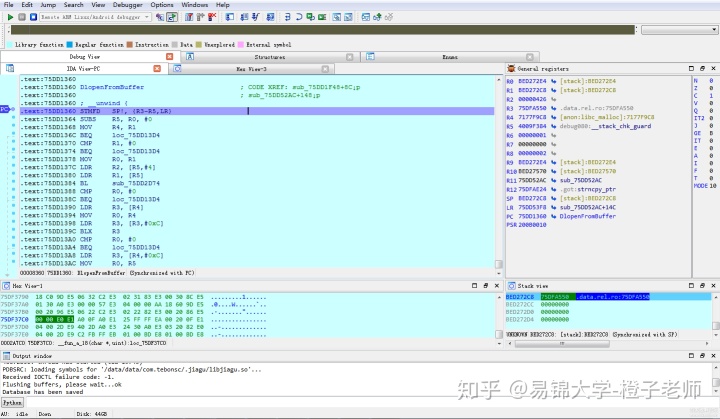Click the Hex View-1 panel icon

6,286
